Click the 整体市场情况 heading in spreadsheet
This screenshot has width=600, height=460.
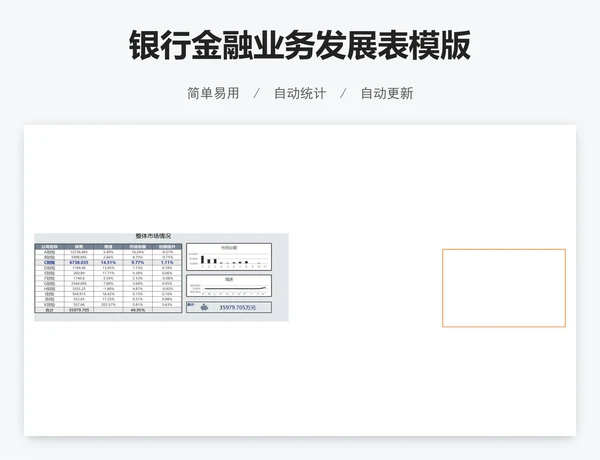(x=153, y=236)
